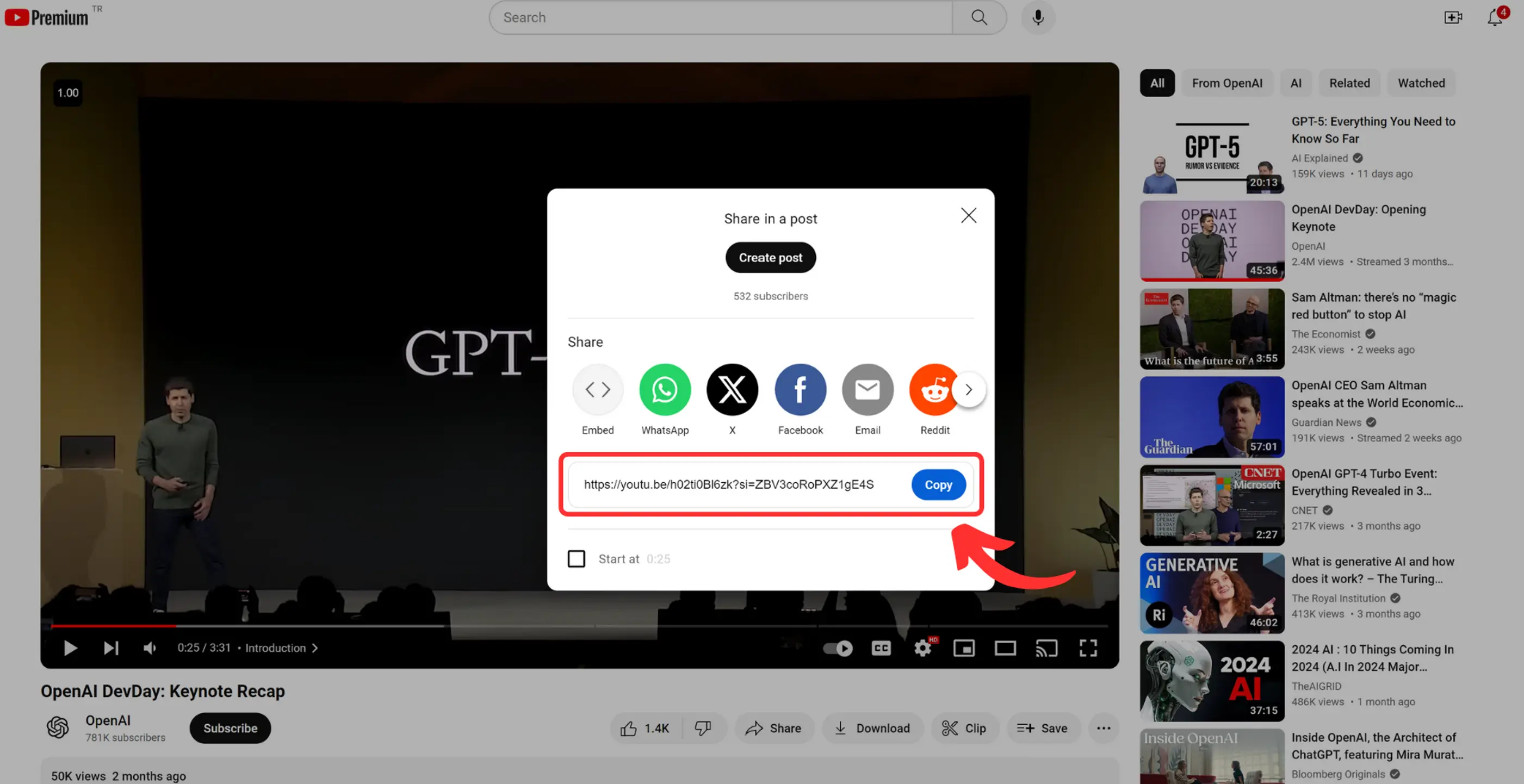The width and height of the screenshot is (1524, 784).
Task: Cast video to a TV
Action: coord(1046,648)
